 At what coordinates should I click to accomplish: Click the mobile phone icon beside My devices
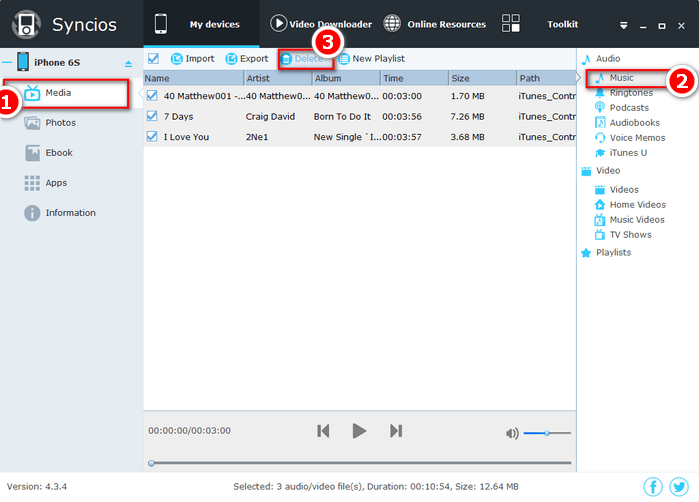click(161, 24)
